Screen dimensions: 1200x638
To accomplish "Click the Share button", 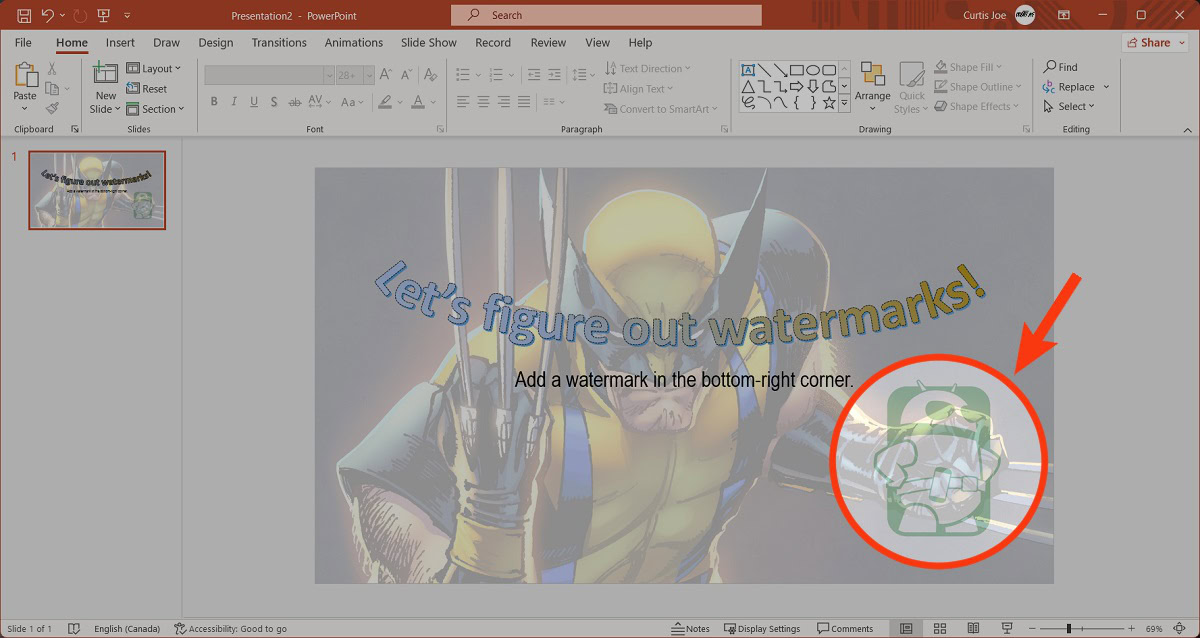I will tap(1148, 43).
